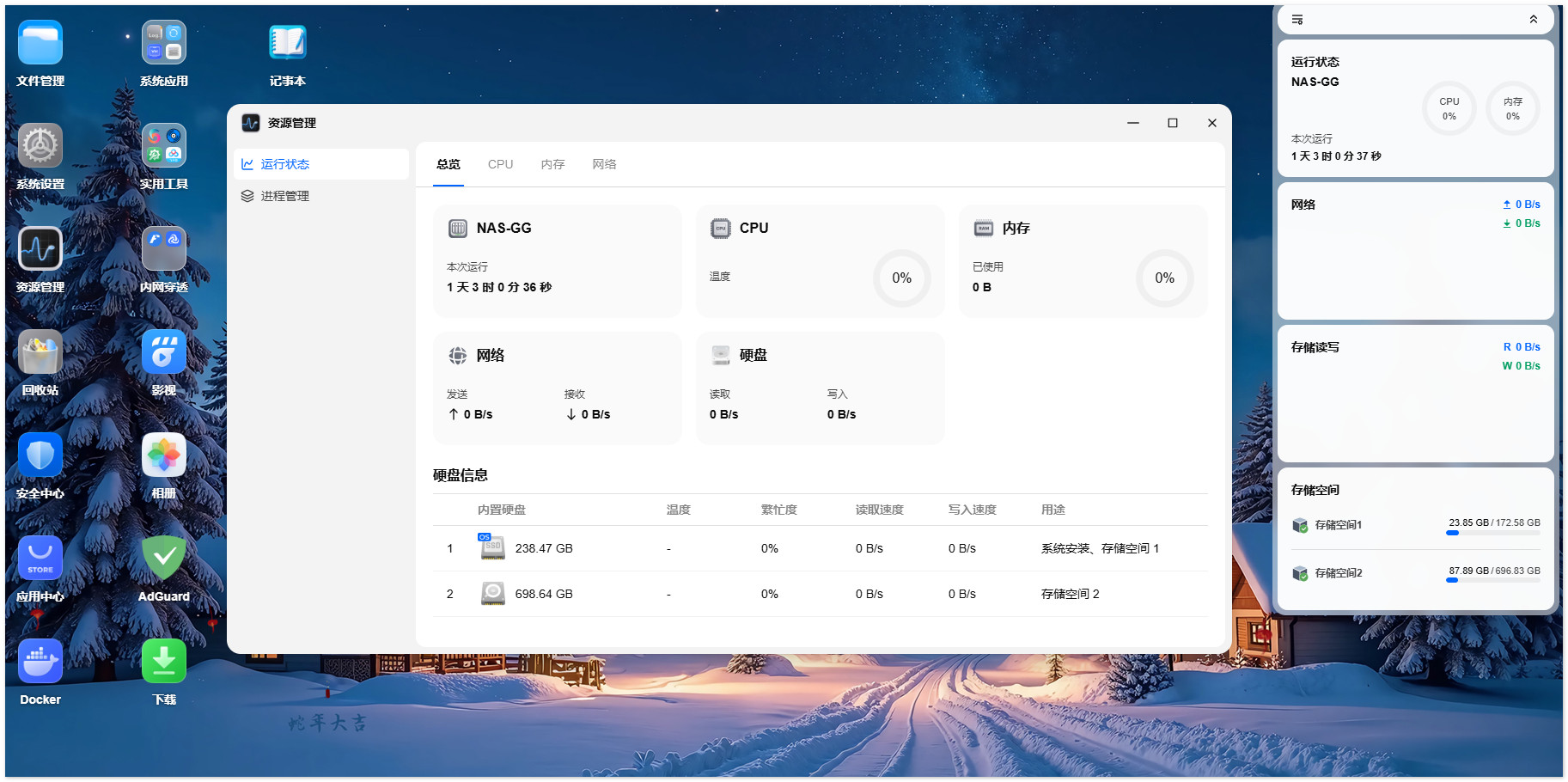The height and width of the screenshot is (782, 1568).
Task: Click 'W 0 B/s' in 存储读写 widget
Action: click(x=1522, y=366)
